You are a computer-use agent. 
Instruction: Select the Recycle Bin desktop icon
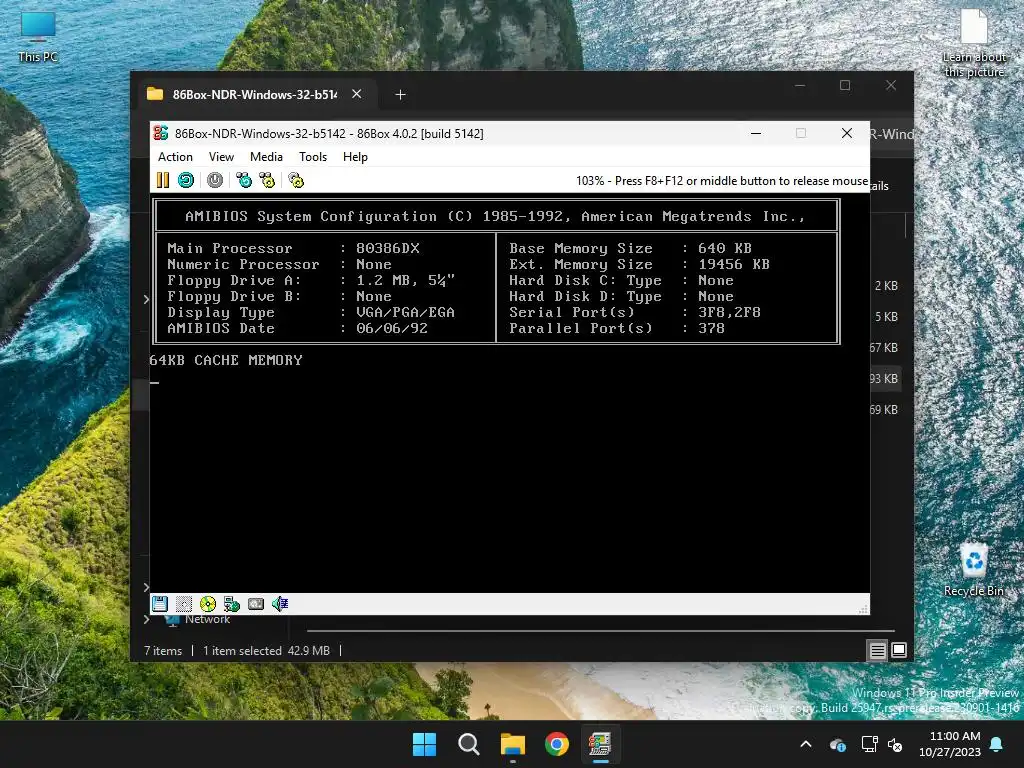tap(974, 569)
